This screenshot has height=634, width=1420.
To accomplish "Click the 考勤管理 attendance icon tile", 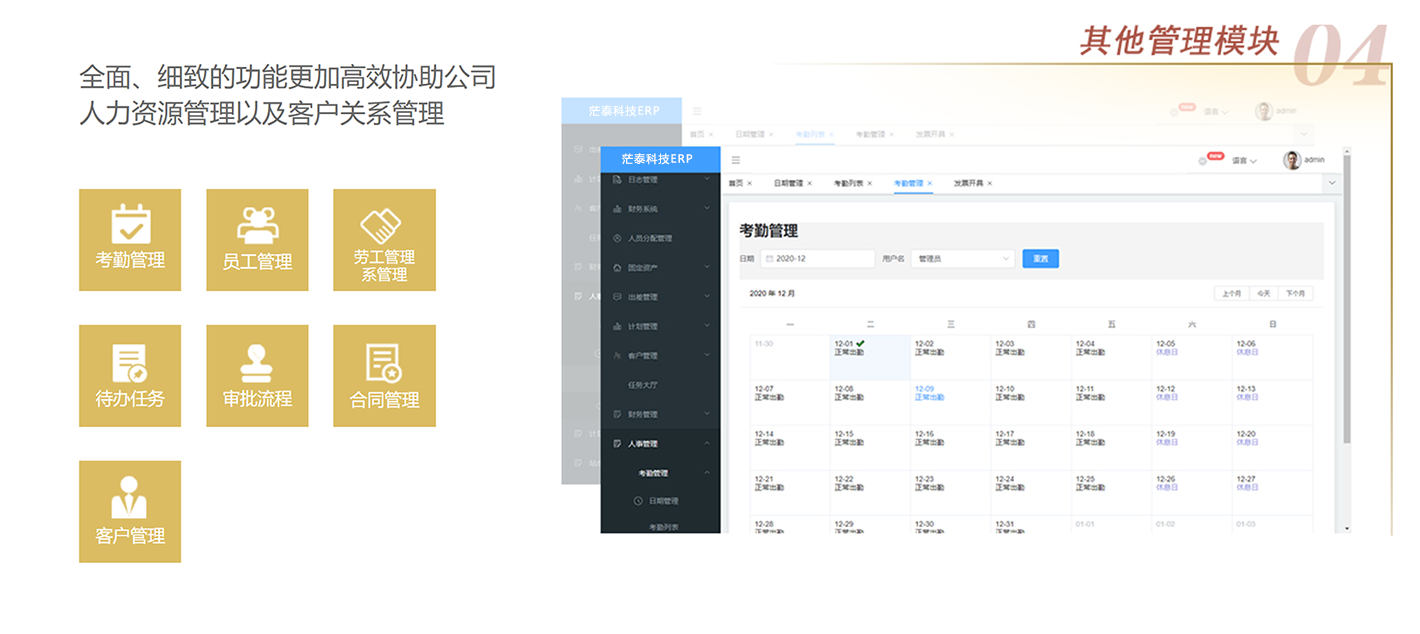I will pyautogui.click(x=130, y=240).
